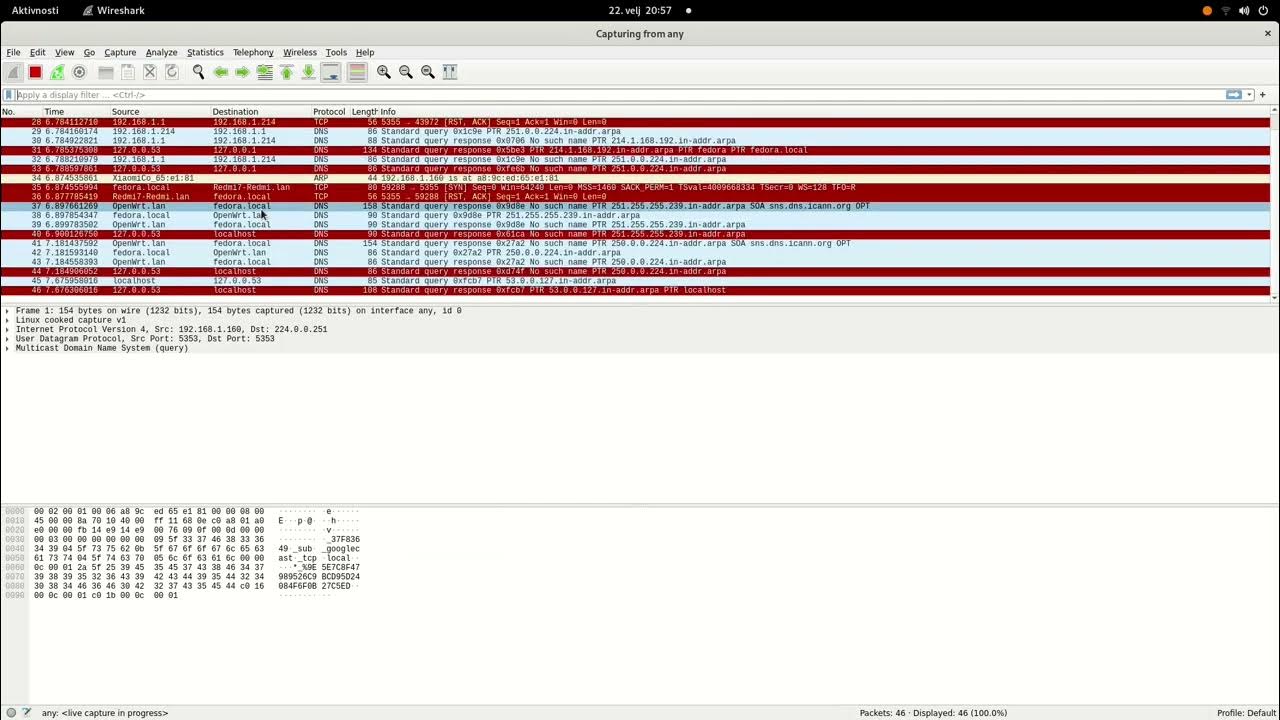Open display filter history dropdown
The height and width of the screenshot is (720, 1280).
(x=1249, y=95)
